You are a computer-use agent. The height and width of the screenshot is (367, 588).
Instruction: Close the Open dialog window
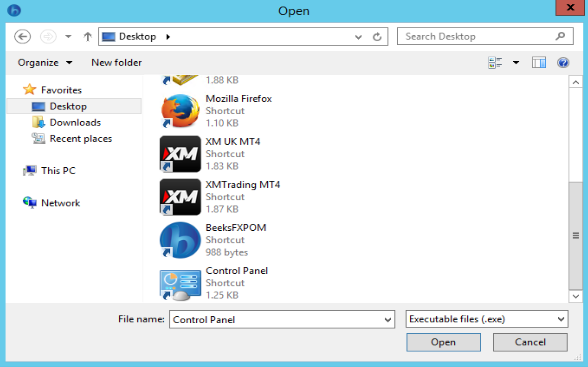pyautogui.click(x=570, y=8)
